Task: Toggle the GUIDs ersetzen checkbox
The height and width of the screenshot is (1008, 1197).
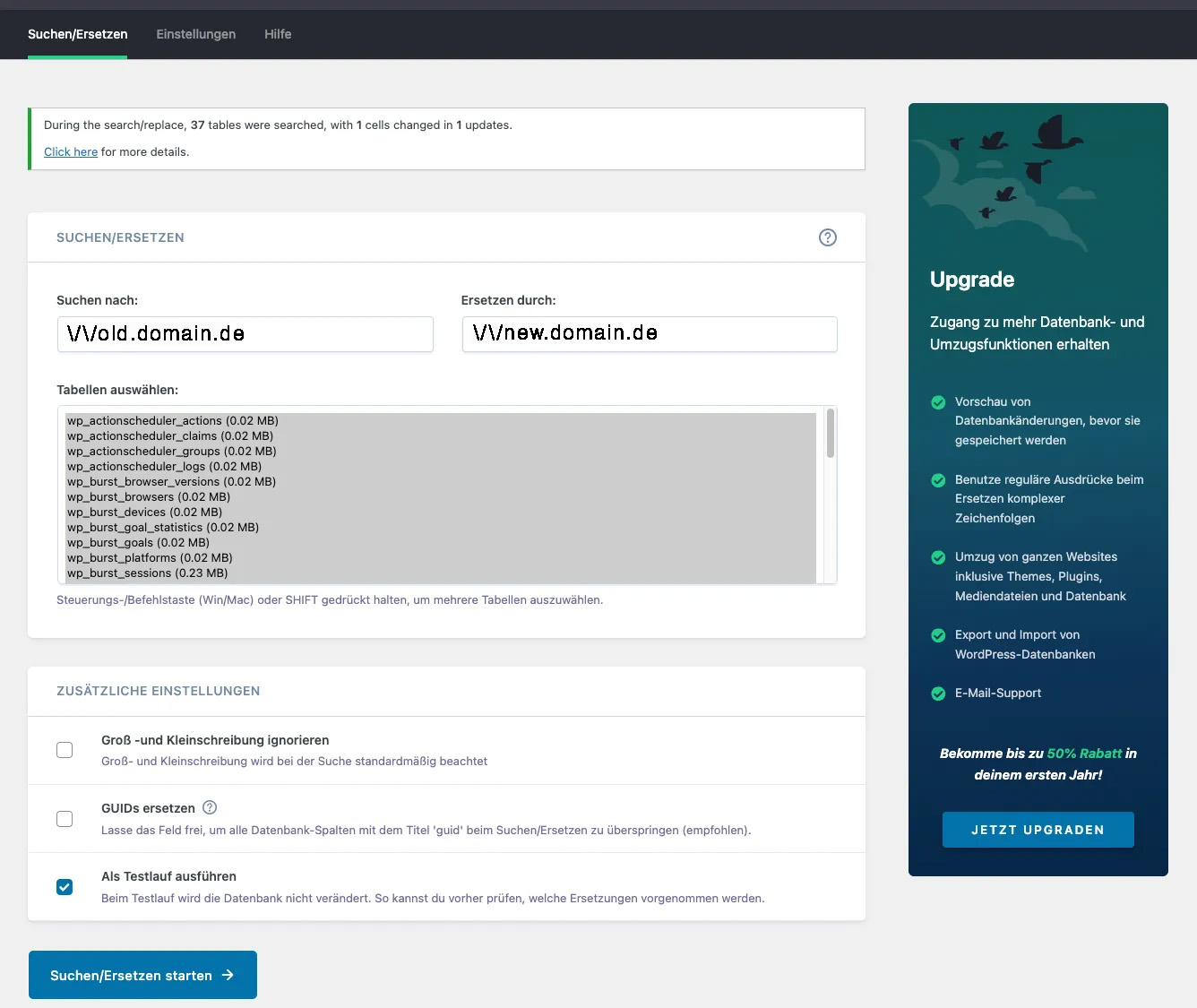Action: tap(65, 819)
